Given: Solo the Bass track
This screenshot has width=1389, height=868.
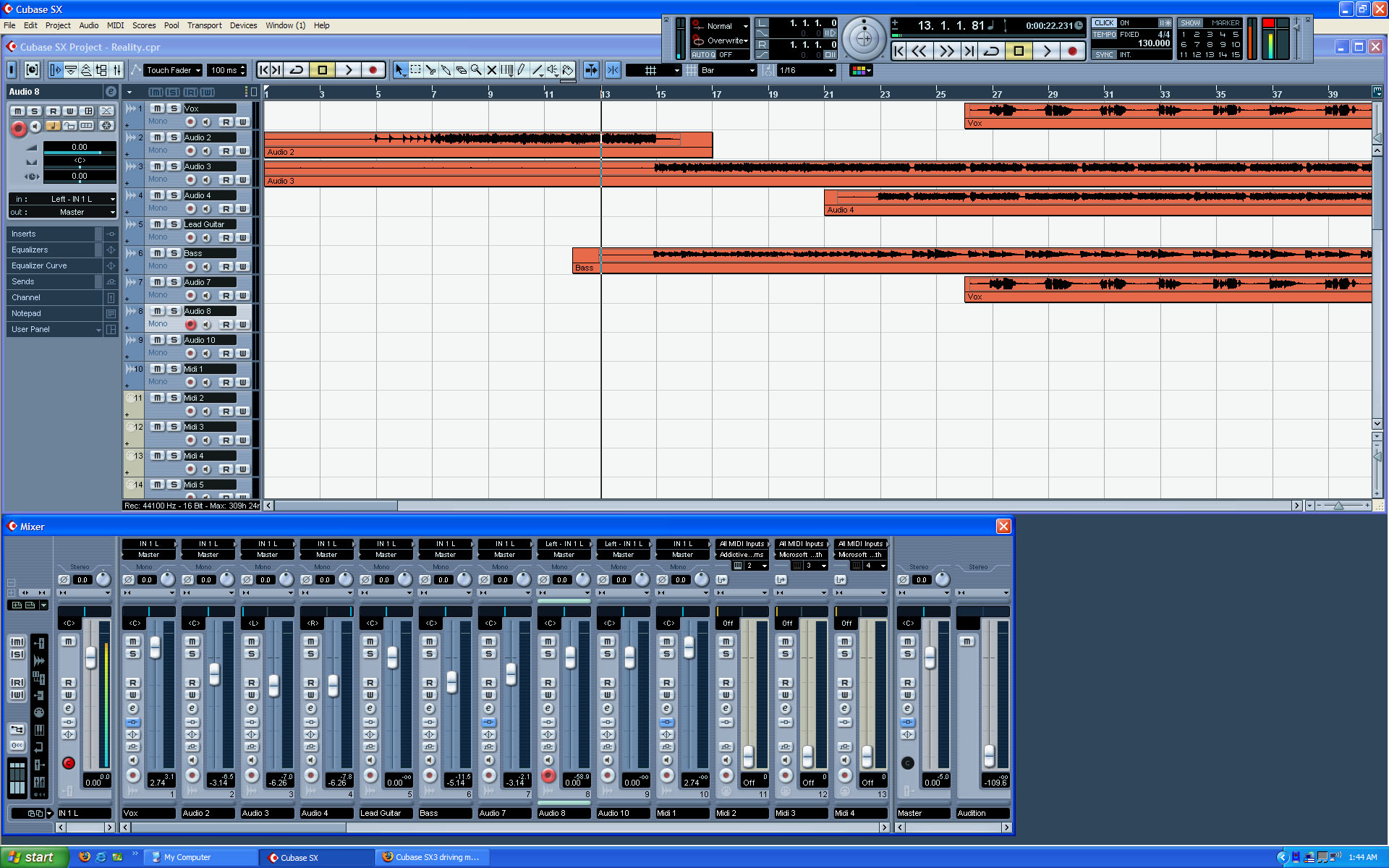Looking at the screenshot, I should 174,253.
